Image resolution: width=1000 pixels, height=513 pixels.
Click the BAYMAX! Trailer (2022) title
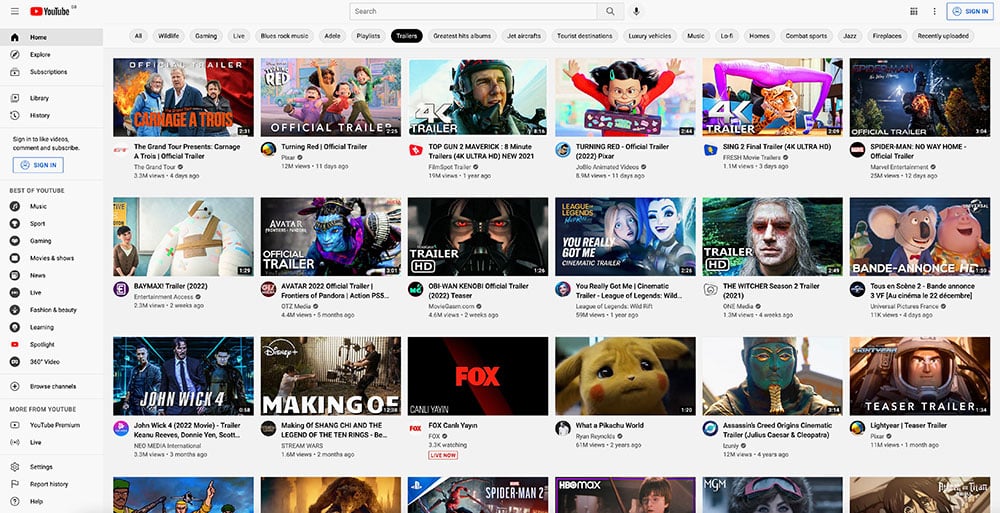tap(170, 286)
